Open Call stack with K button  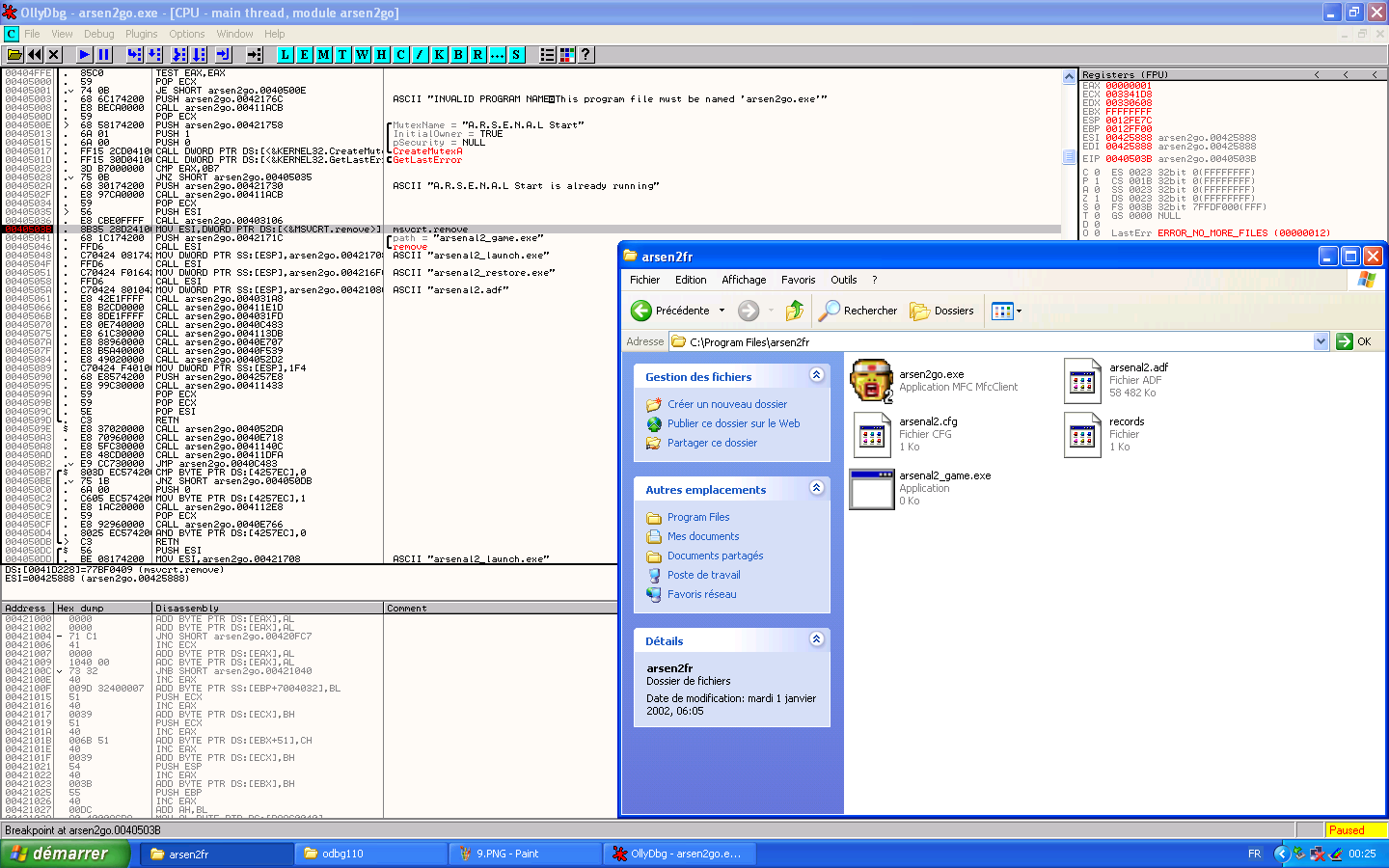click(x=439, y=55)
